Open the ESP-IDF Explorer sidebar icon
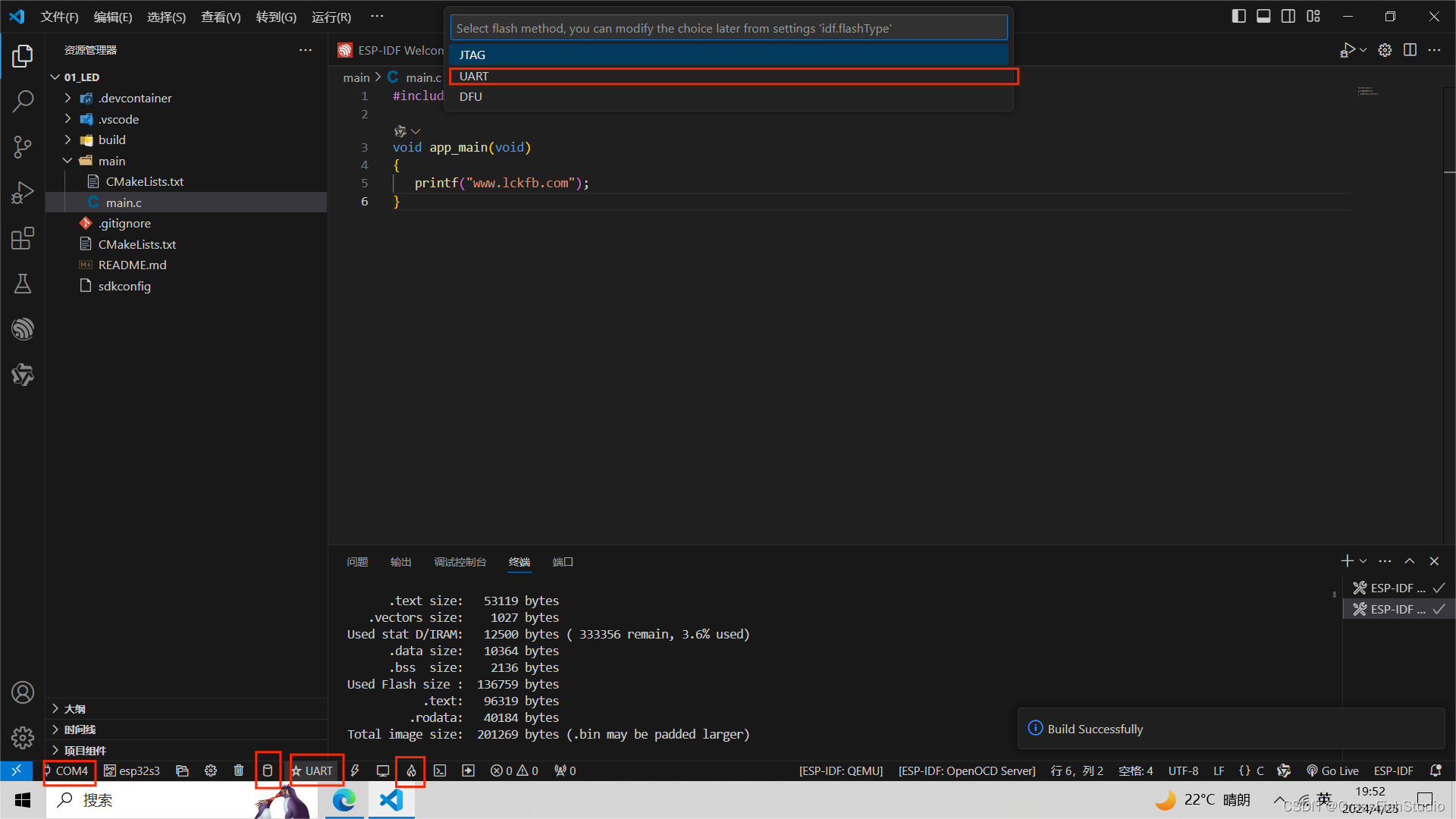1456x819 pixels. (x=23, y=329)
